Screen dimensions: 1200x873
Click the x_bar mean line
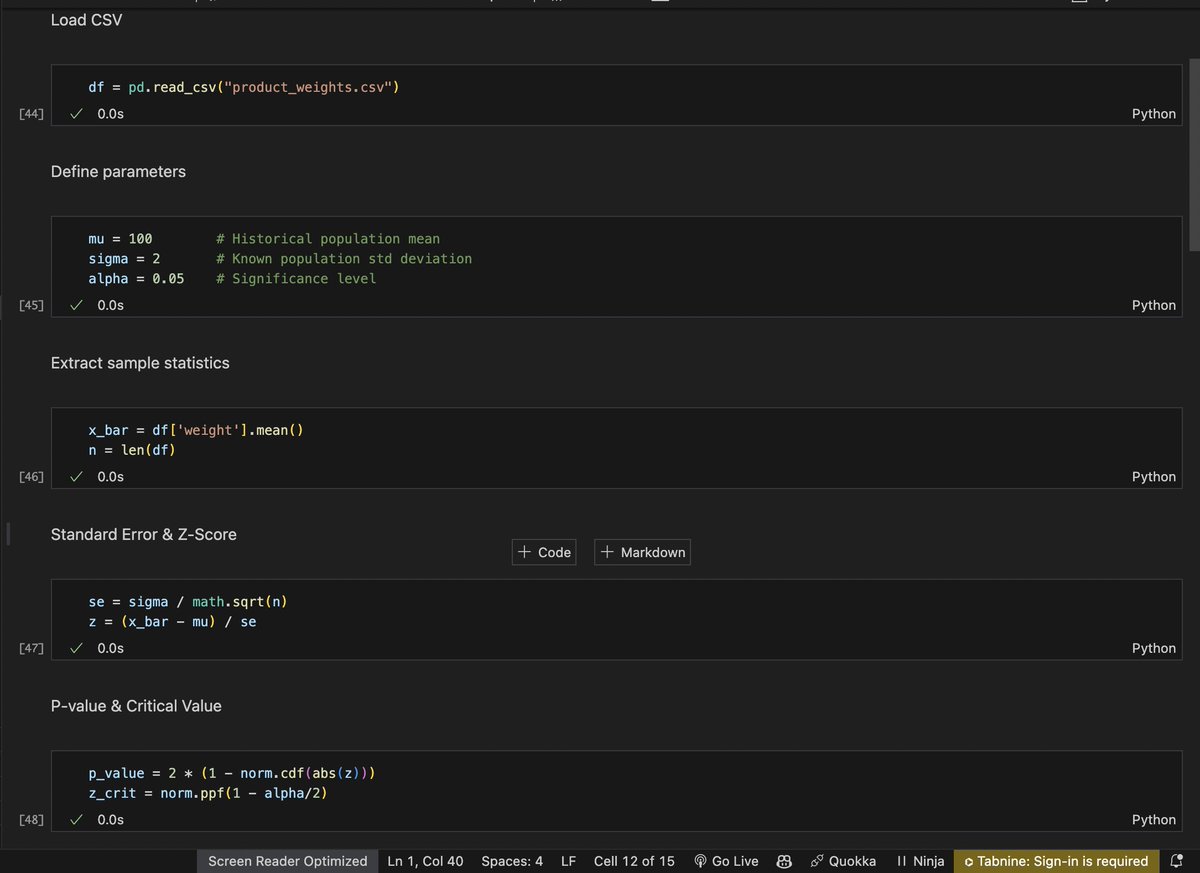pyautogui.click(x=196, y=430)
